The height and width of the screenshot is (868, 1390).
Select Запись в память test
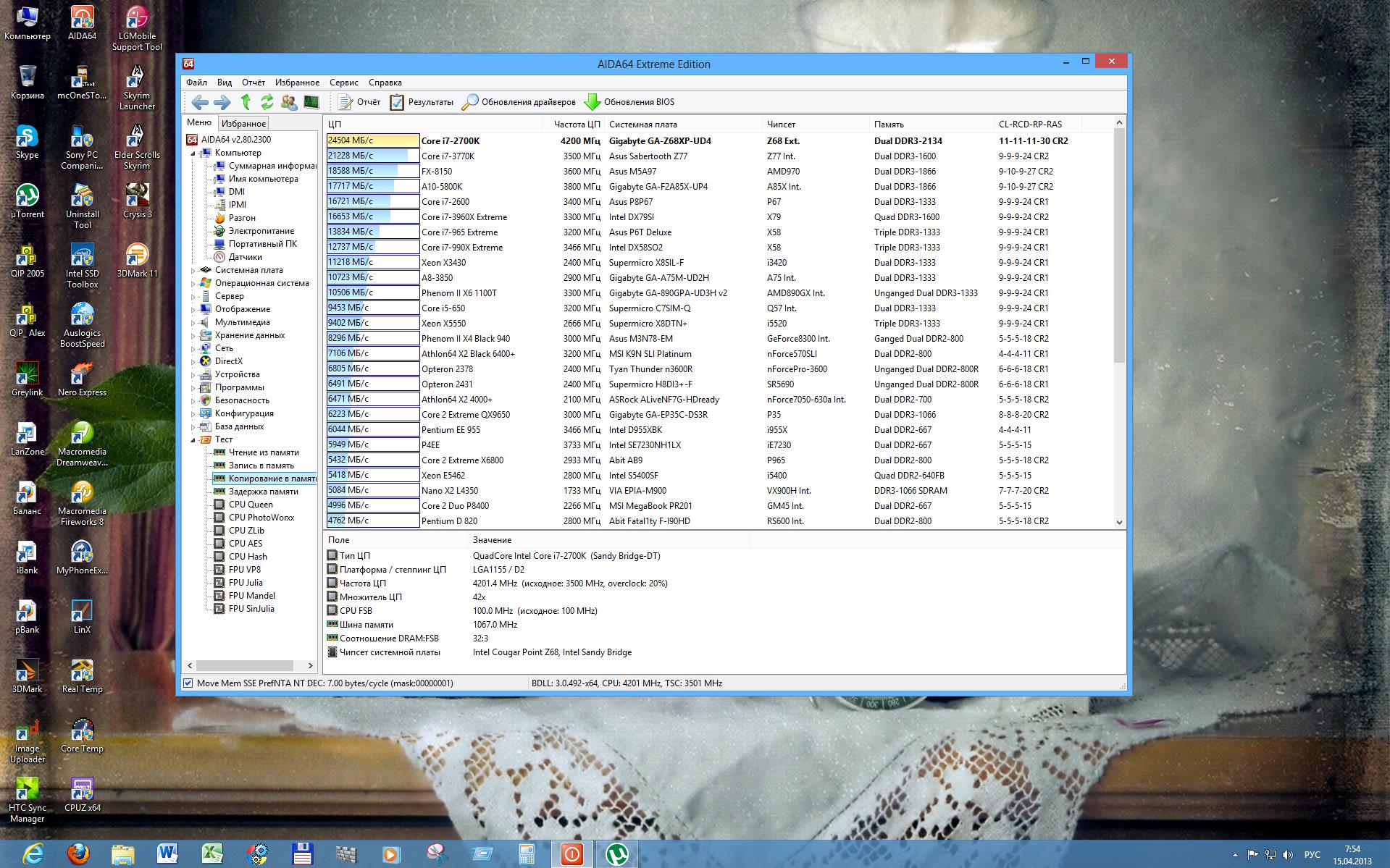[x=261, y=465]
